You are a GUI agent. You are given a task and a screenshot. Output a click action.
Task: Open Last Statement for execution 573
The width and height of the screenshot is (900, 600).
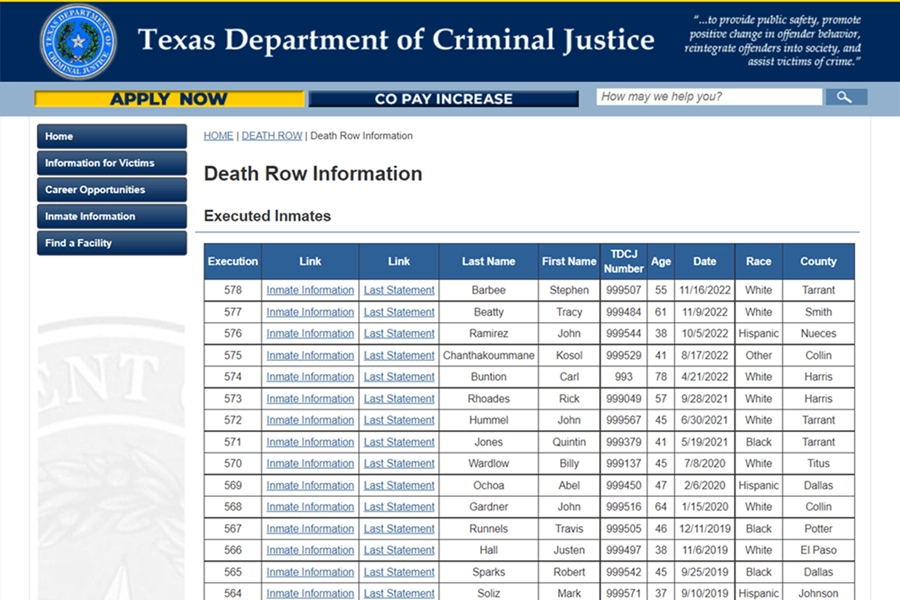(x=399, y=399)
